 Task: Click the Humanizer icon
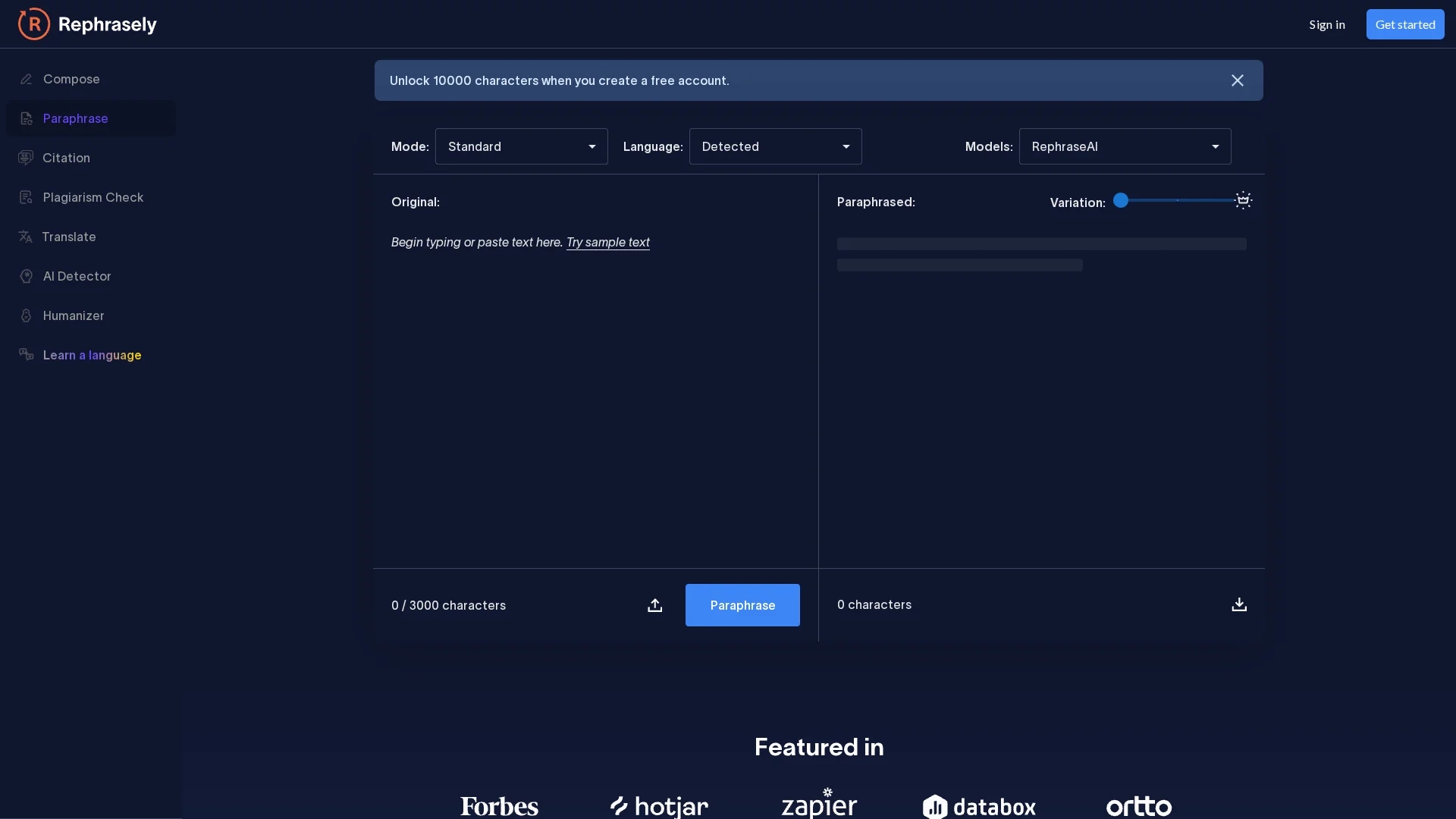coord(26,315)
